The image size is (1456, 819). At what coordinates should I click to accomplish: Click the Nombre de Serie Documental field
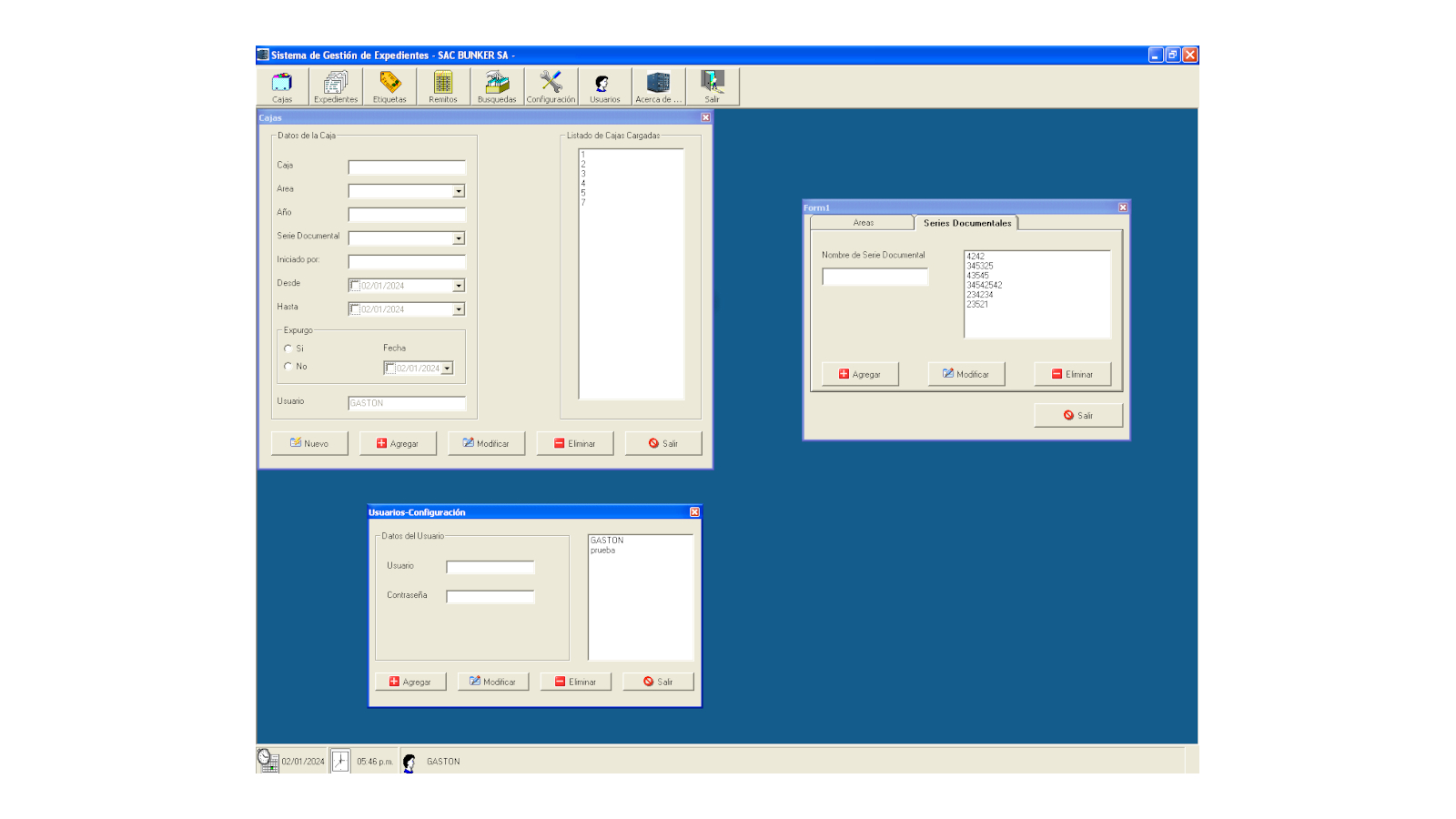[x=875, y=277]
